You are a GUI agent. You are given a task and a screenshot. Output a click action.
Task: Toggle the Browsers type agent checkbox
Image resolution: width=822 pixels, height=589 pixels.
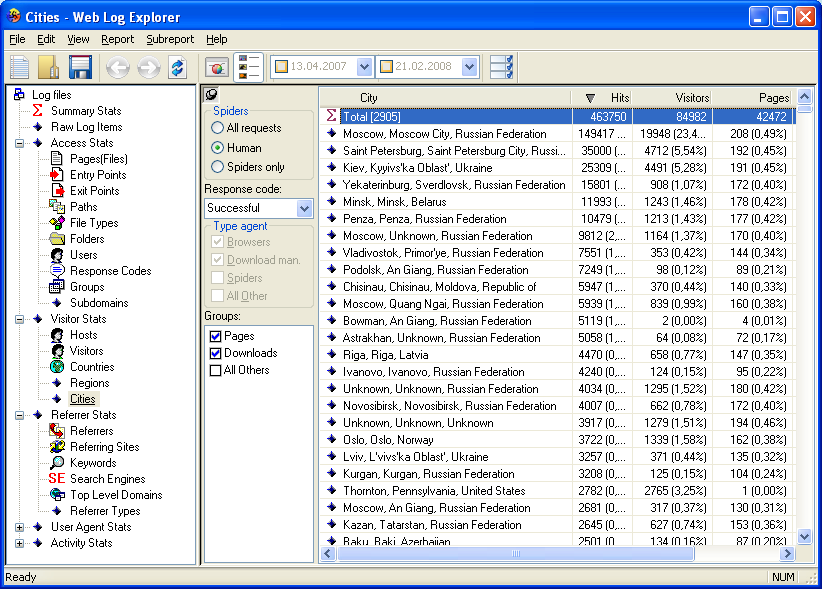[x=217, y=242]
